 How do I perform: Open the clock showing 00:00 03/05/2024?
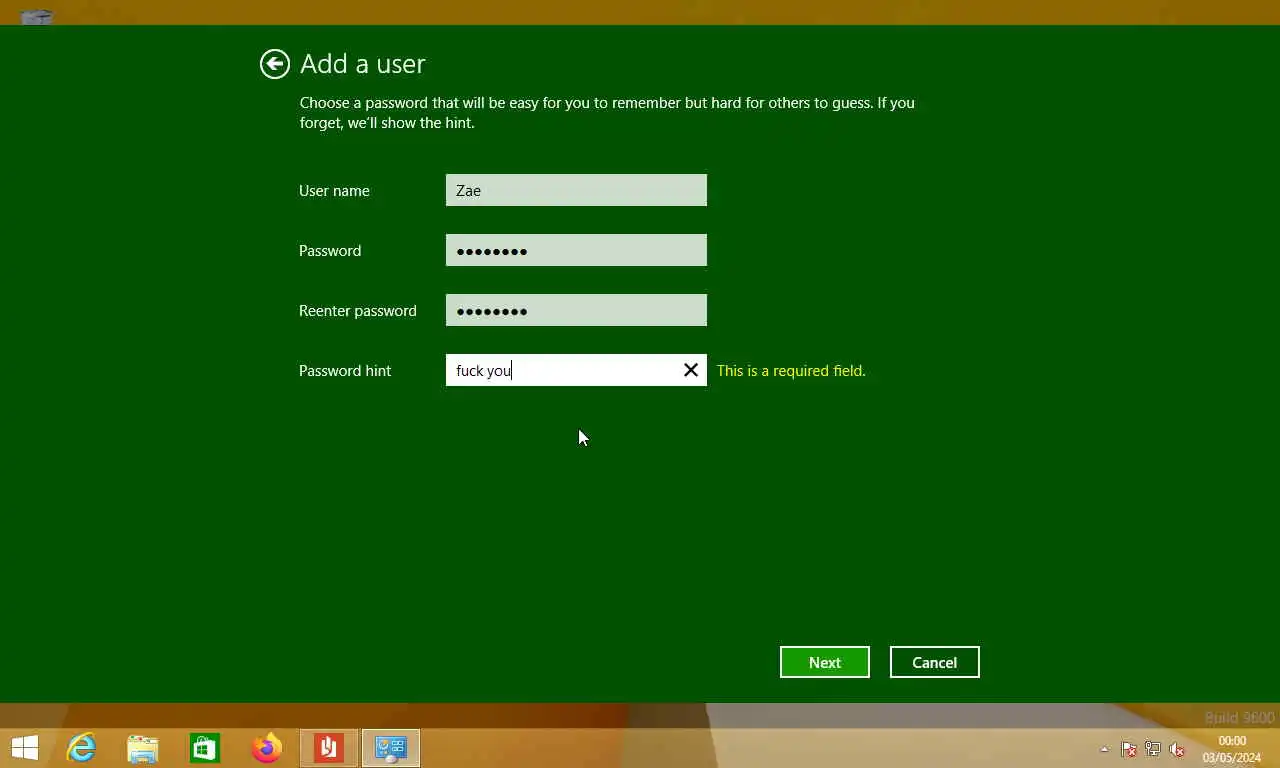pyautogui.click(x=1232, y=749)
